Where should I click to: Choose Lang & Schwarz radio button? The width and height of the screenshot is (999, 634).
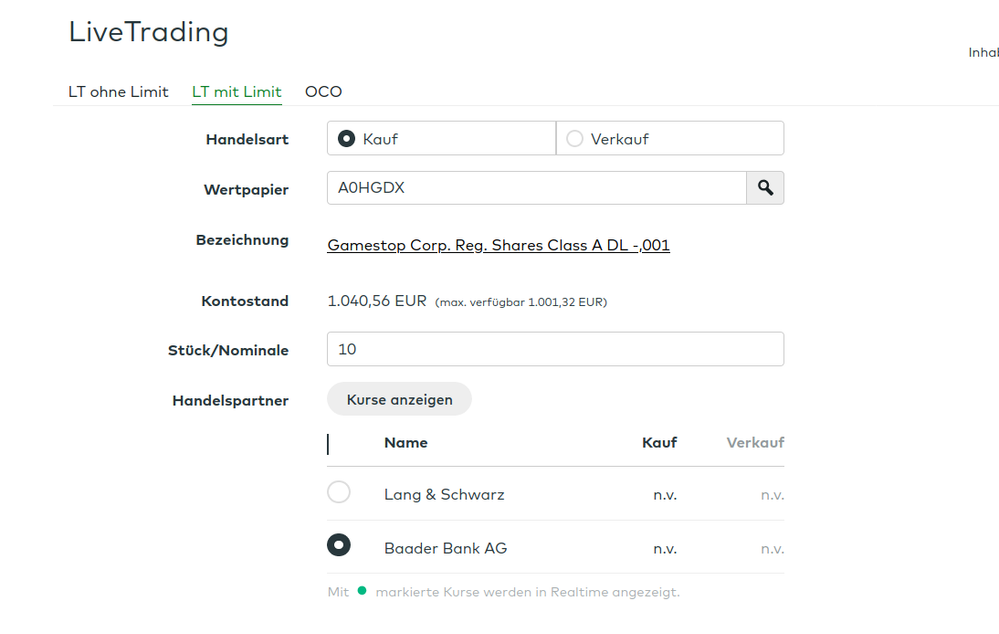coord(339,492)
